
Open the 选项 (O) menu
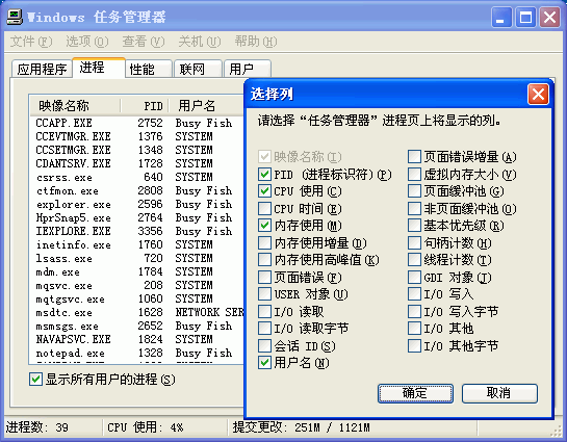pyautogui.click(x=87, y=42)
